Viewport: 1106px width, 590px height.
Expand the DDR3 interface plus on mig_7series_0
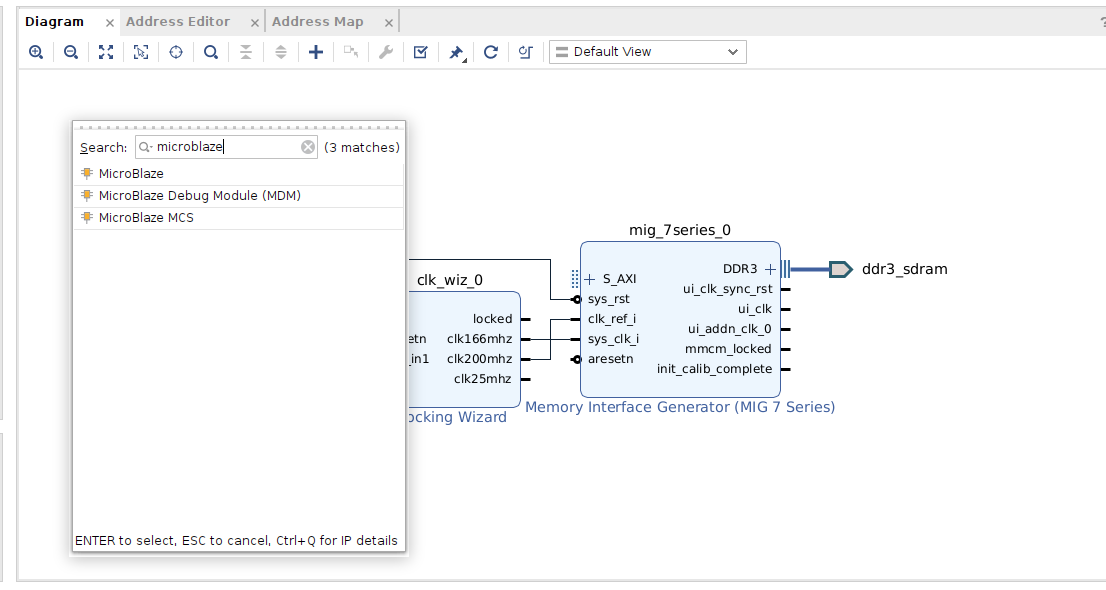click(770, 269)
